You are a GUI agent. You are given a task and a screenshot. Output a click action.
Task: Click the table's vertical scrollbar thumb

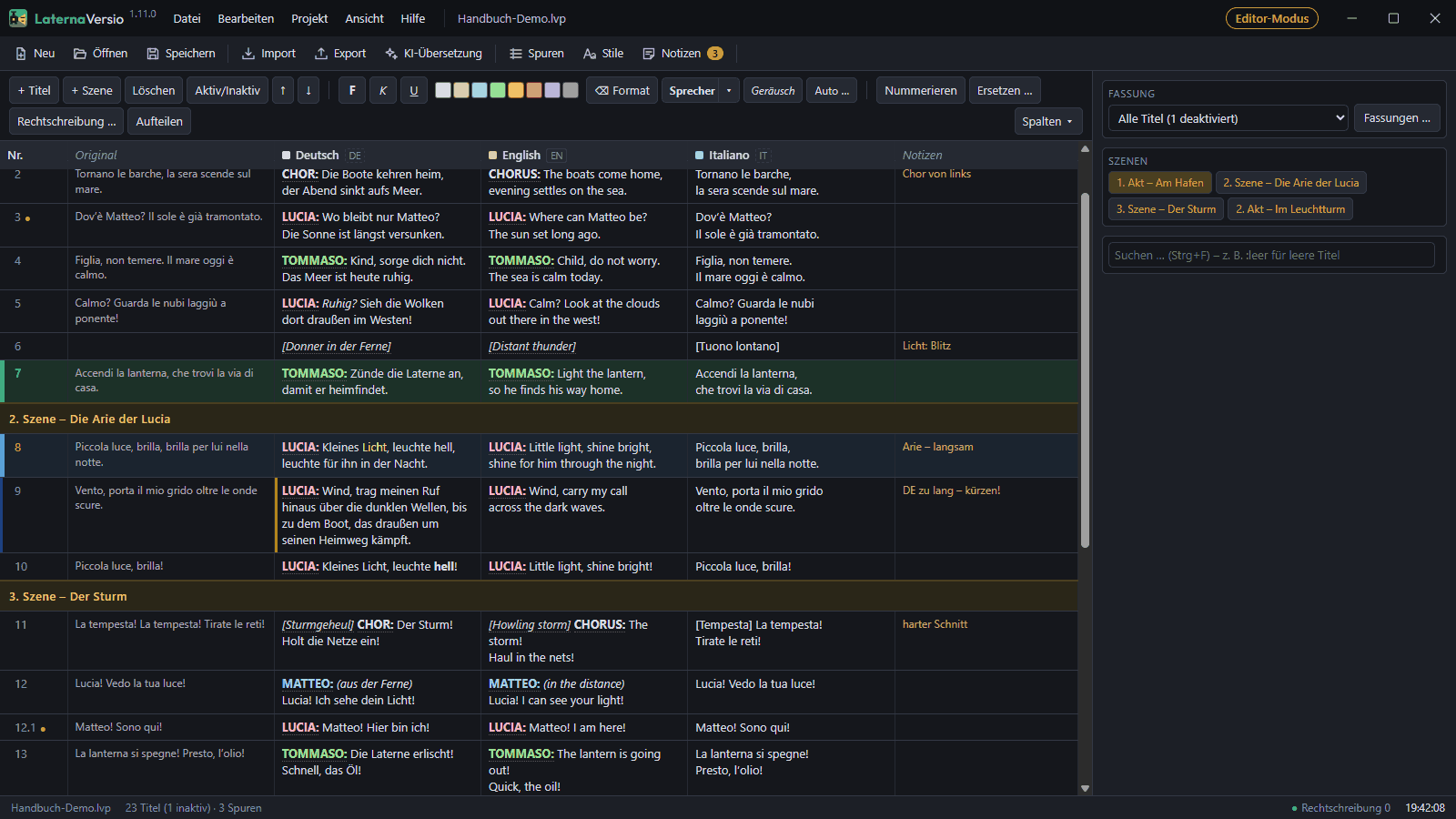point(1085,370)
